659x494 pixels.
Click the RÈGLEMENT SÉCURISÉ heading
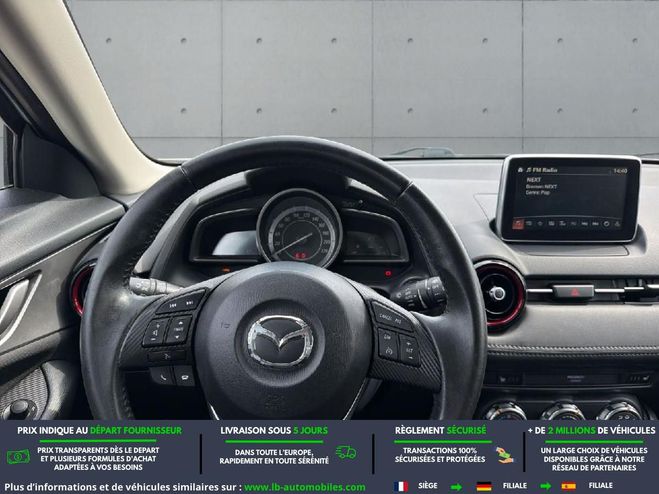pyautogui.click(x=440, y=431)
